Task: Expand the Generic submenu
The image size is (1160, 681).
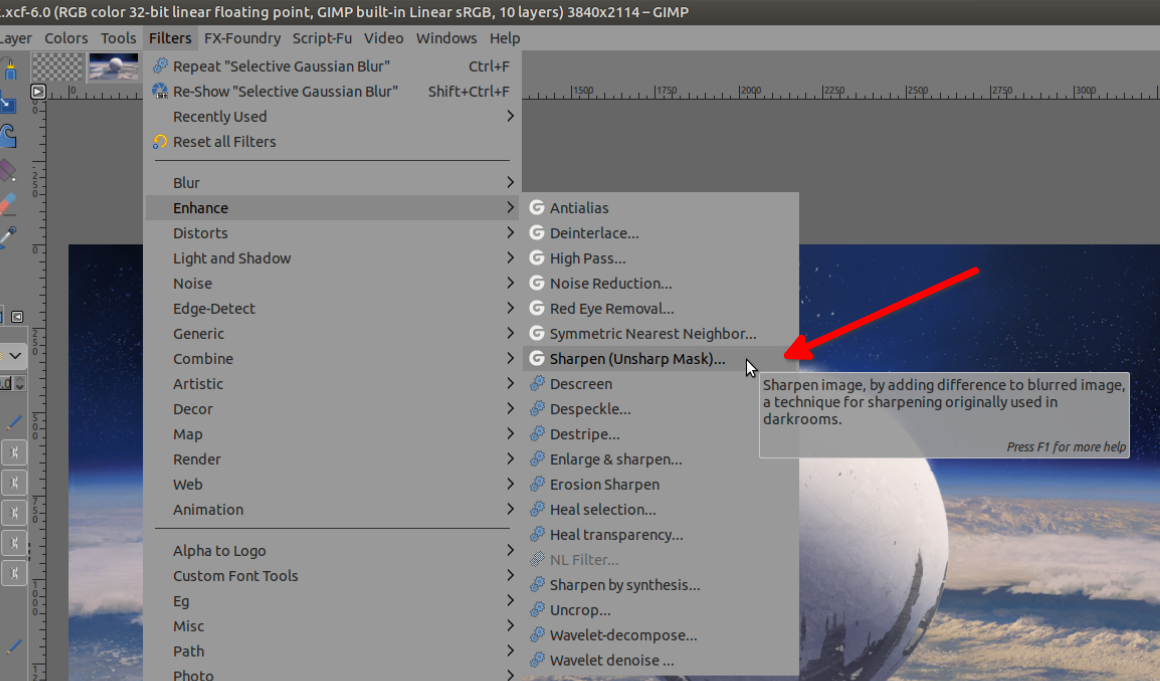Action: [x=333, y=333]
